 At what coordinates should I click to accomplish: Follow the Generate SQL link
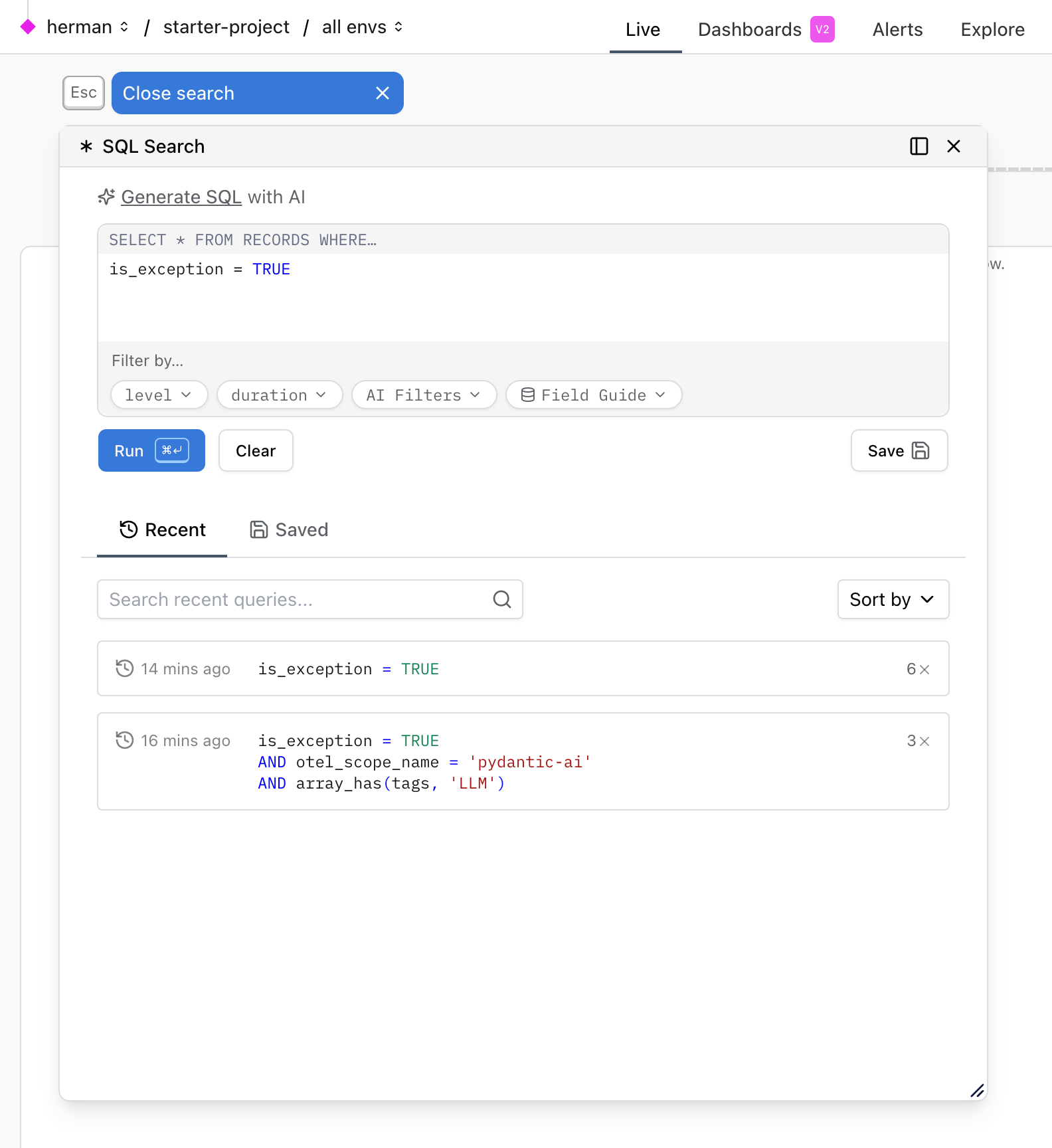tap(181, 197)
